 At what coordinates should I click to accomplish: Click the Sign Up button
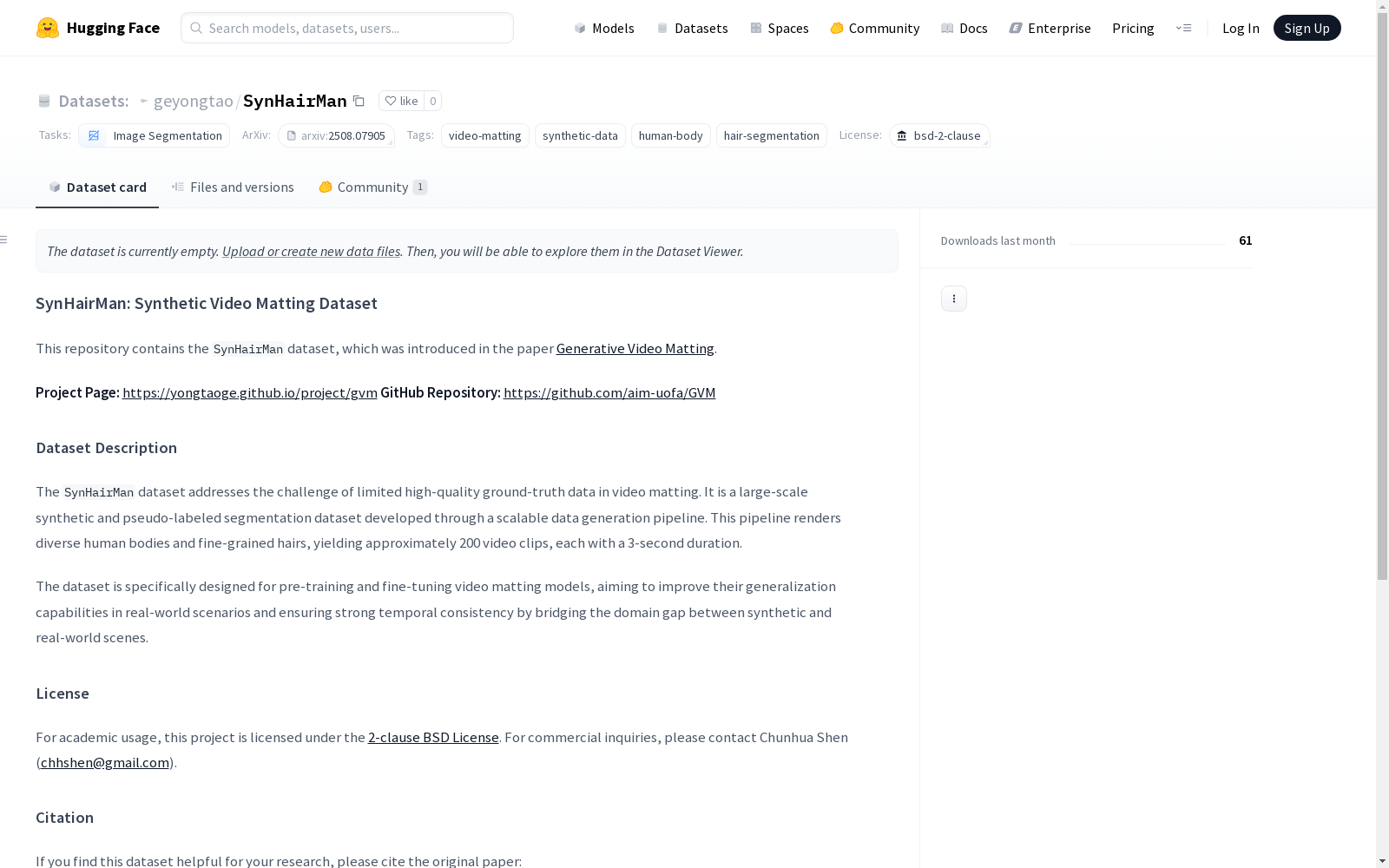click(1307, 28)
